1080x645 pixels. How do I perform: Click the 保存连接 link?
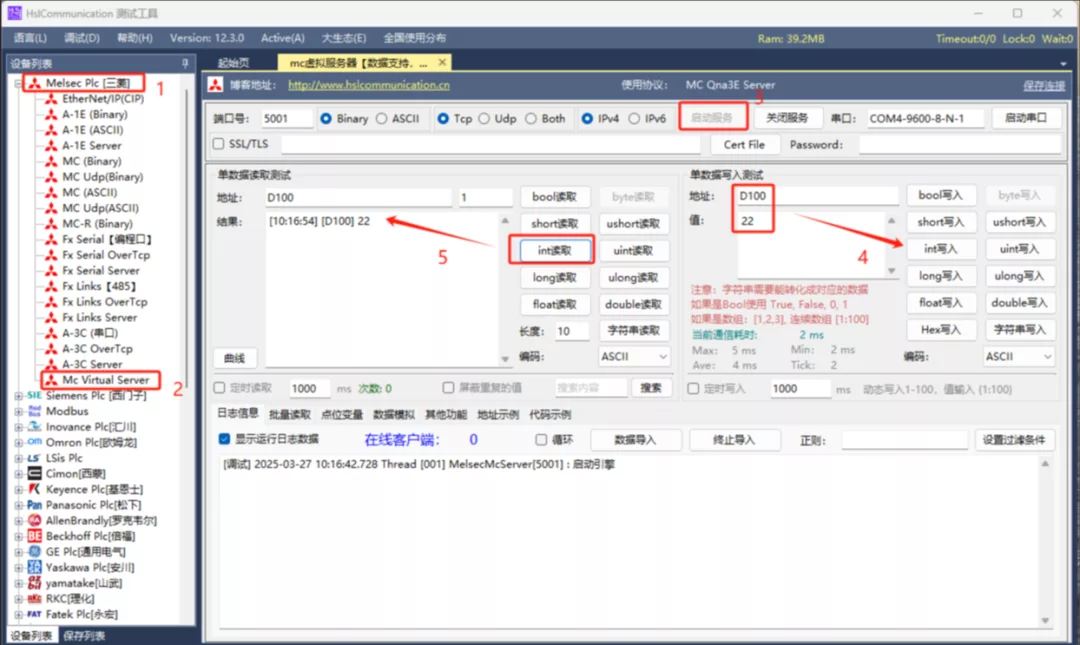pyautogui.click(x=1043, y=85)
